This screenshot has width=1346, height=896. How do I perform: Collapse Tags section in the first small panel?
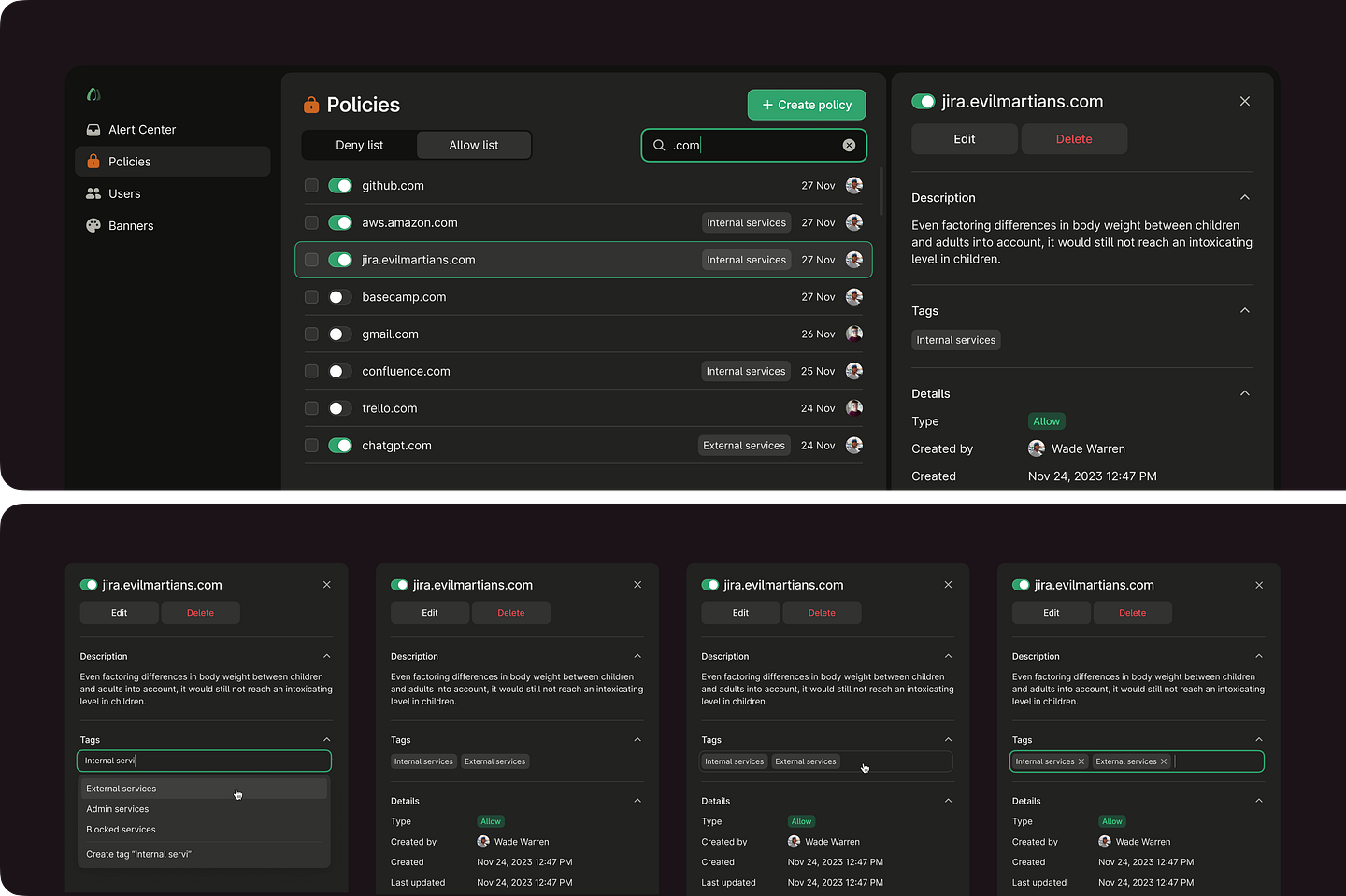[327, 739]
